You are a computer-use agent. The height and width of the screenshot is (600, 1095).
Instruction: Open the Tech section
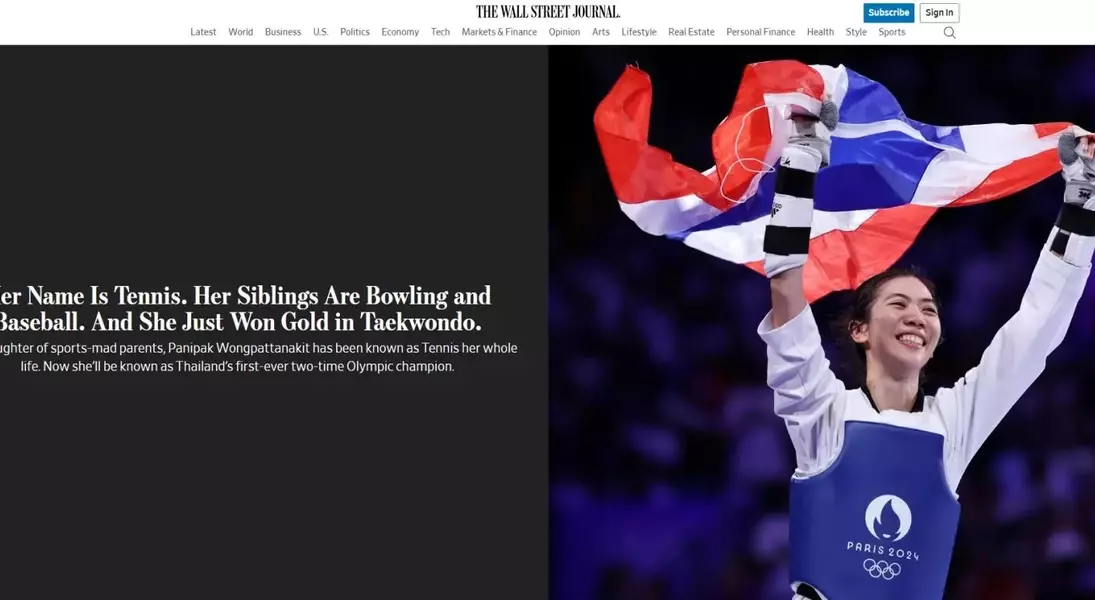pos(440,32)
